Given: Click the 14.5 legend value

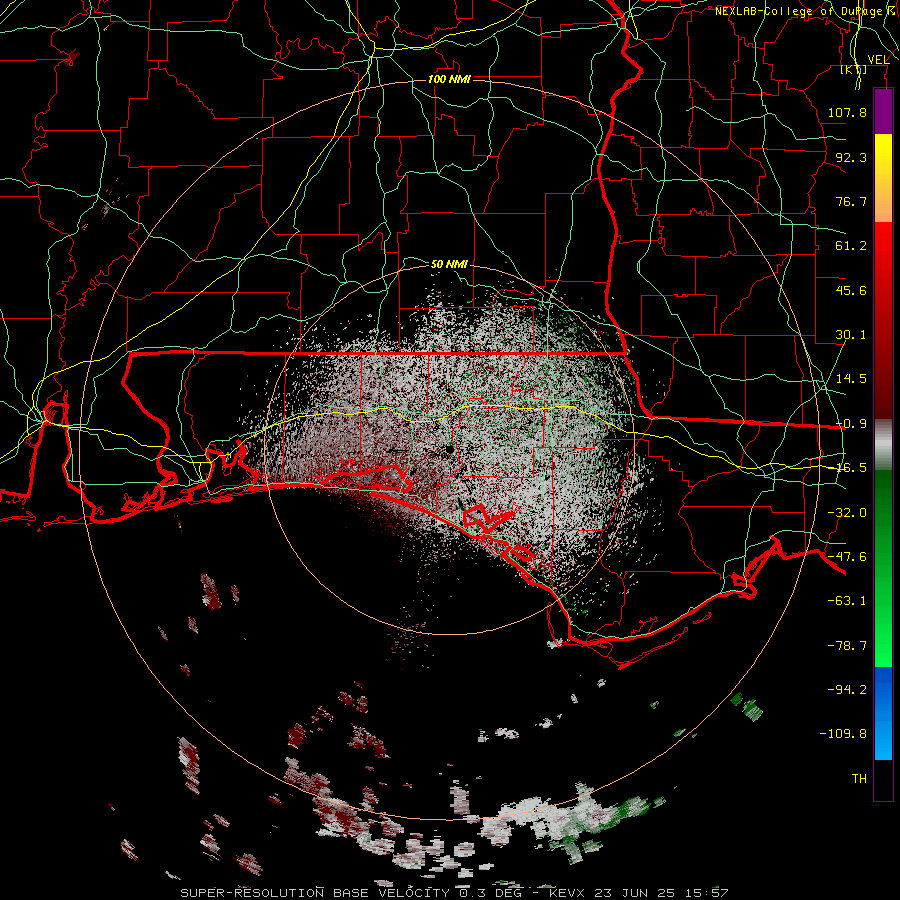Looking at the screenshot, I should point(851,379).
